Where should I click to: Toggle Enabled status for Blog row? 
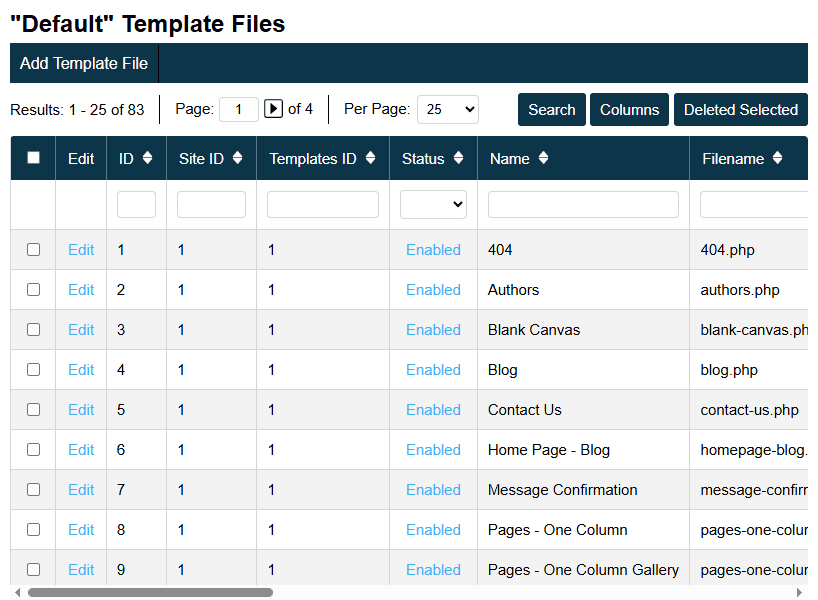pos(433,370)
